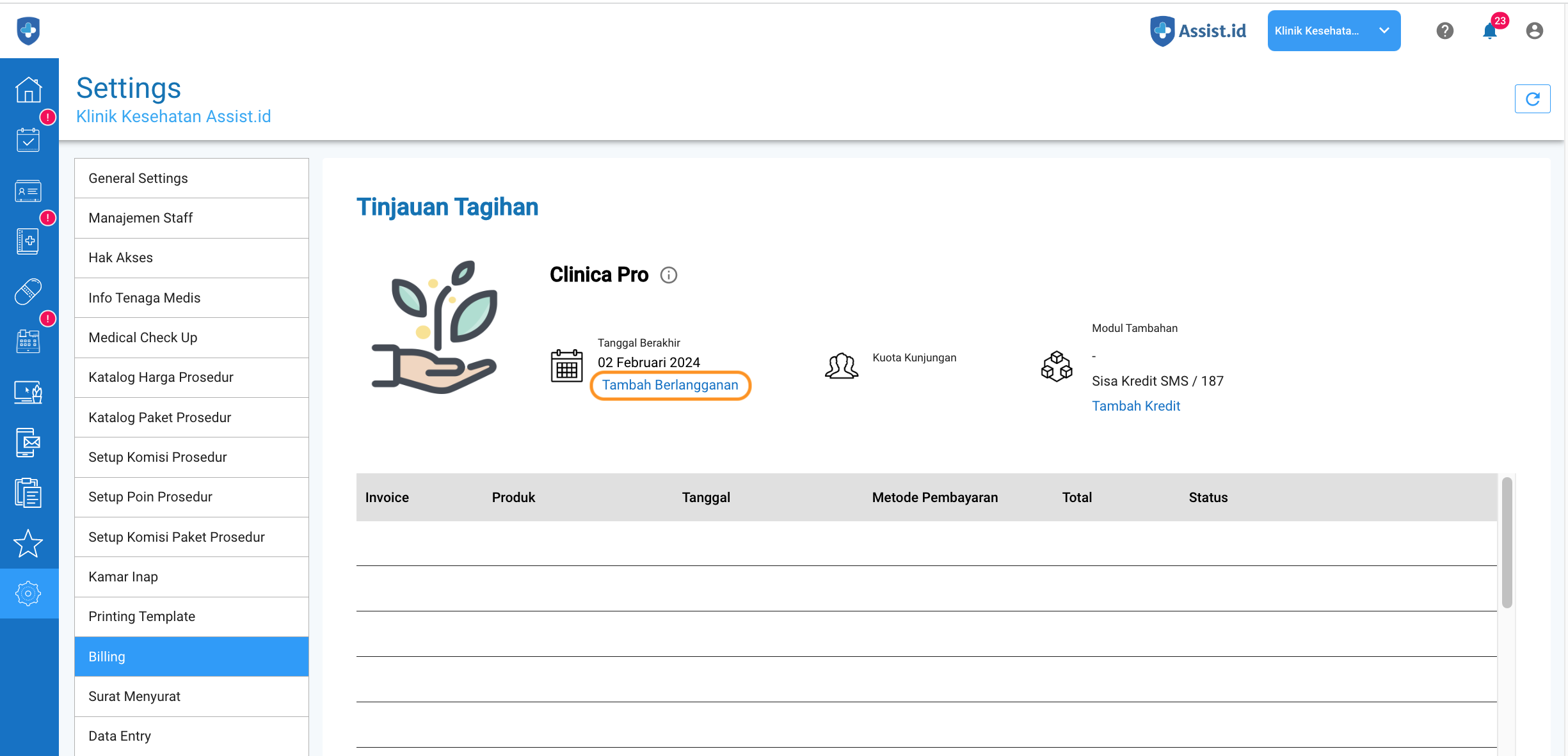Open the patient ID card sidebar icon
The width and height of the screenshot is (1568, 756).
click(28, 191)
